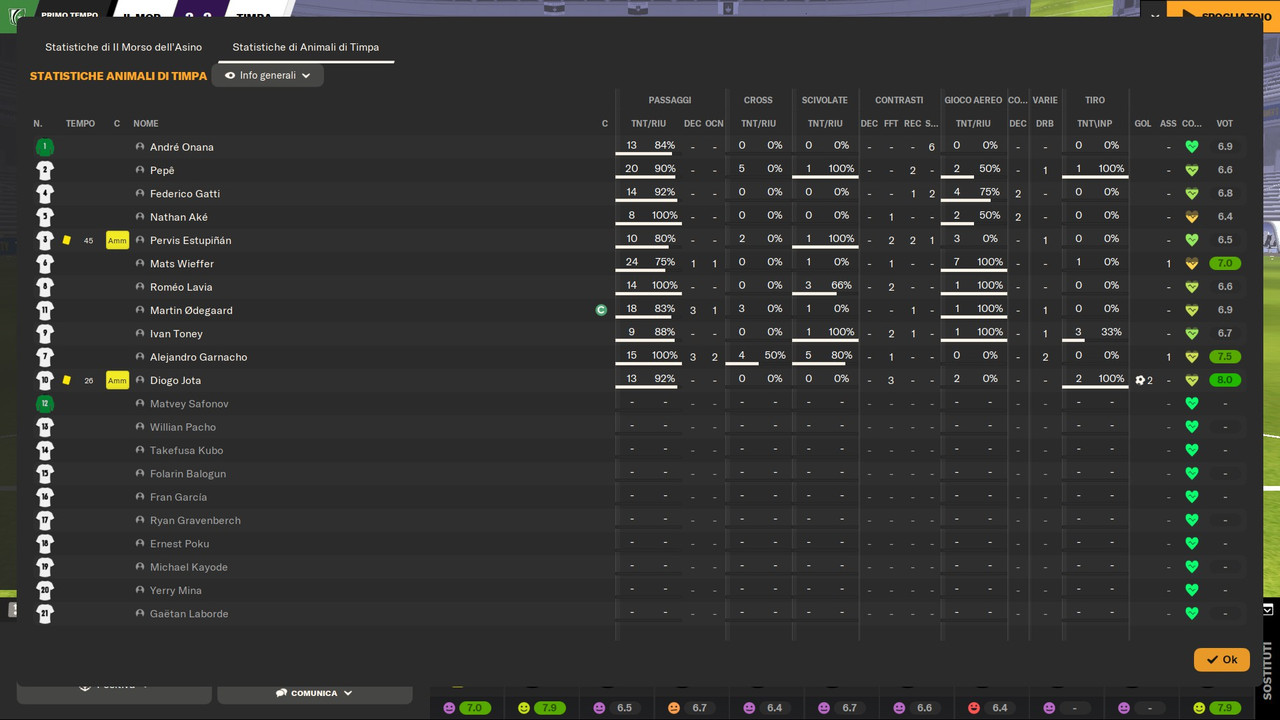Image resolution: width=1280 pixels, height=720 pixels.
Task: Click Alejandro Garnacho's tackle success bar
Action: [825, 366]
